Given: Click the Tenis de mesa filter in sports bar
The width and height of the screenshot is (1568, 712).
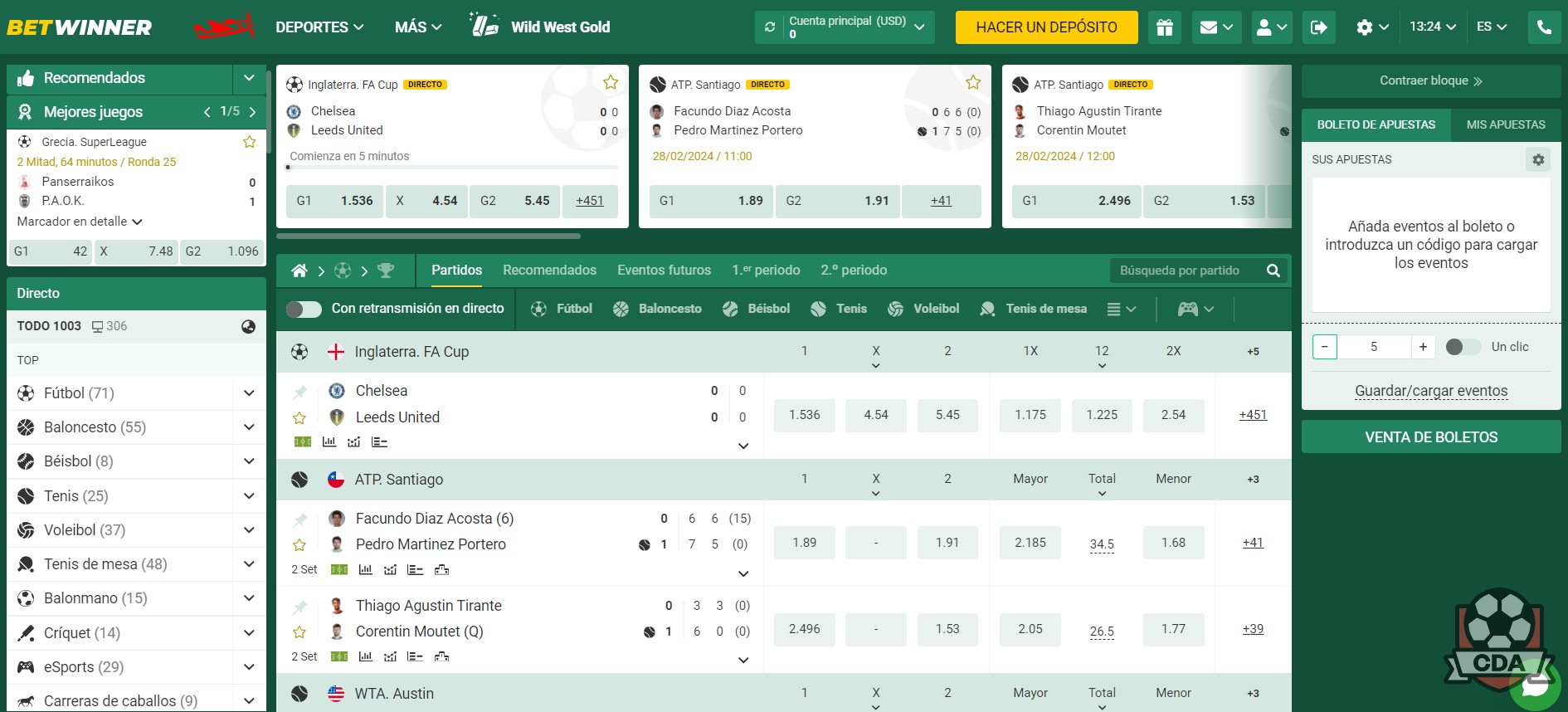Looking at the screenshot, I should 1033,309.
